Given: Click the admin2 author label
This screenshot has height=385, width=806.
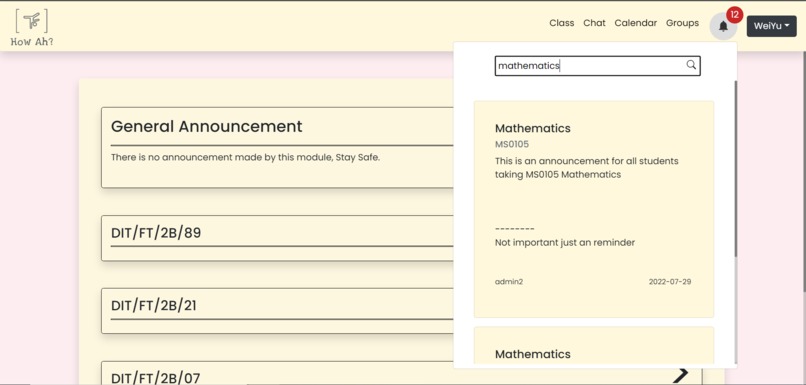Looking at the screenshot, I should point(509,282).
